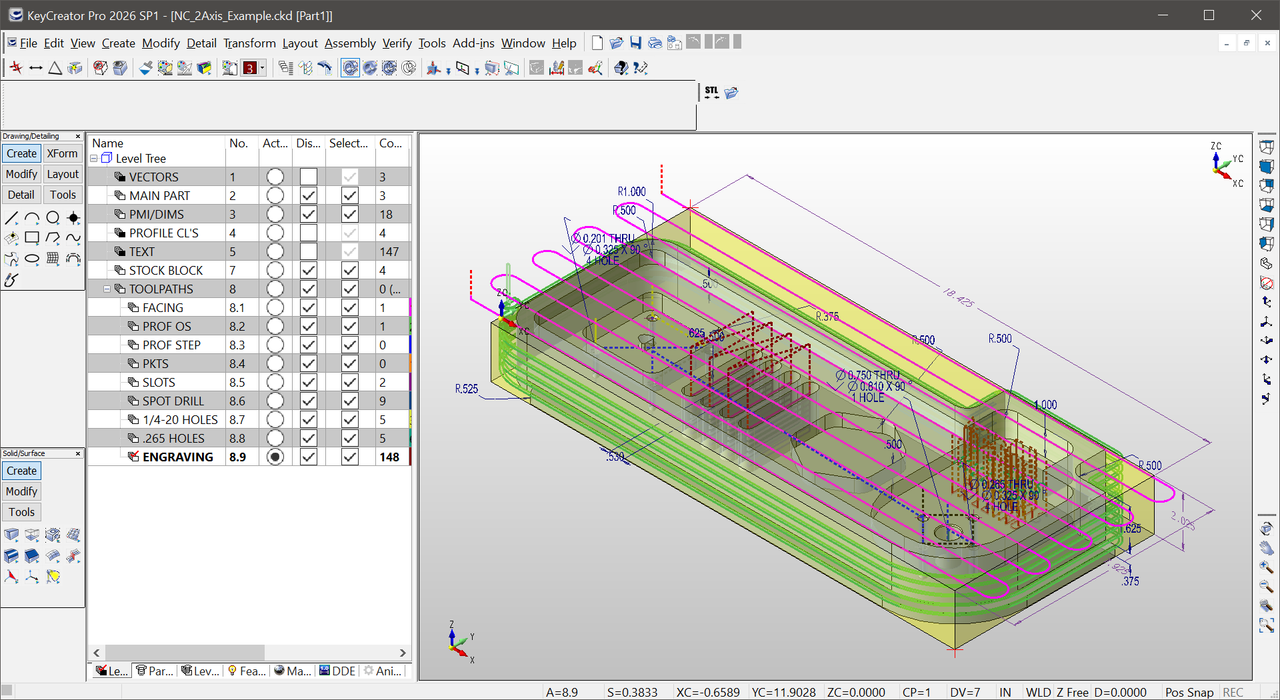Click the FACING level magenta color swatch
The width and height of the screenshot is (1280, 700).
[x=410, y=308]
